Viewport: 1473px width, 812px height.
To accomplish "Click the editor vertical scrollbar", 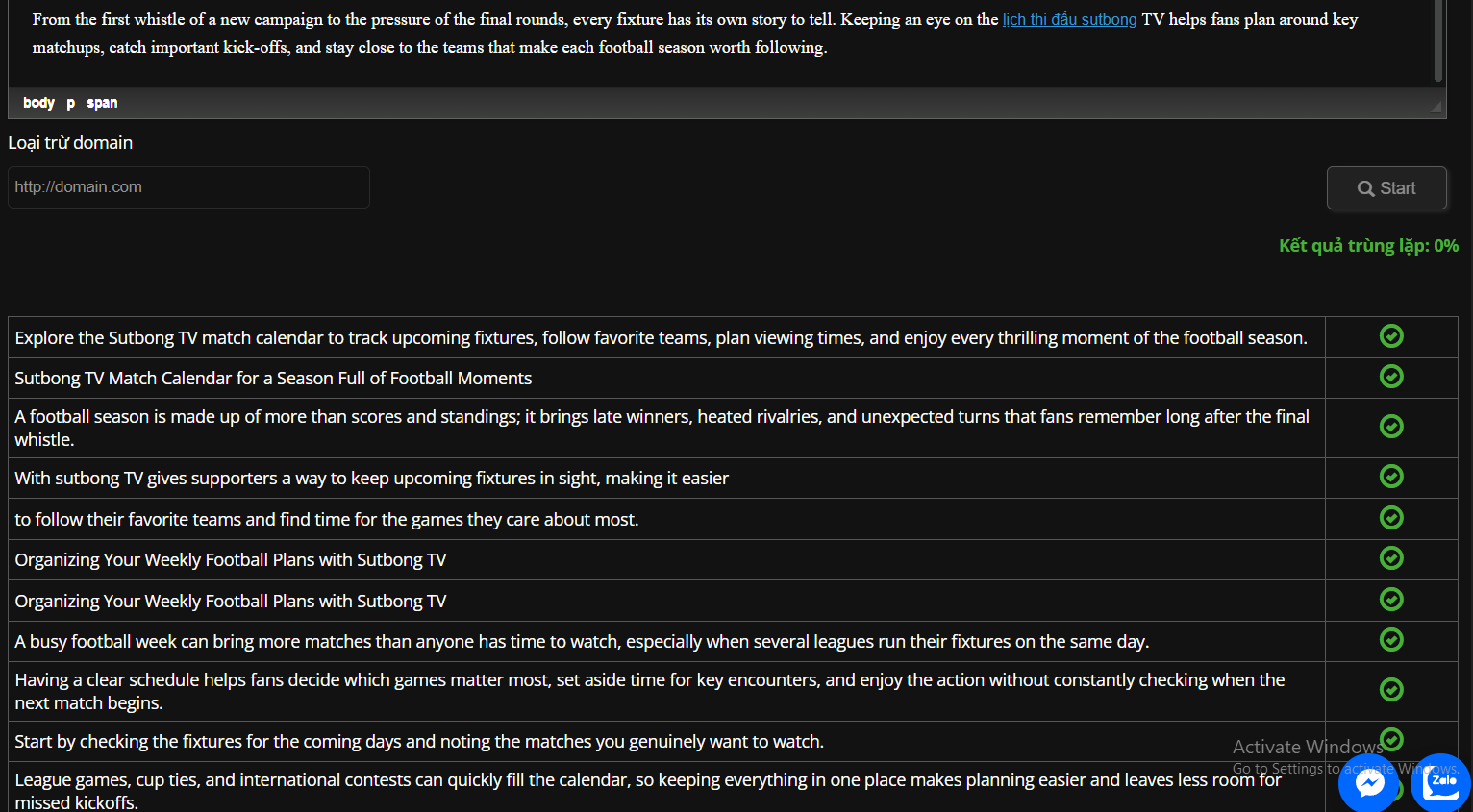I will 1438,40.
